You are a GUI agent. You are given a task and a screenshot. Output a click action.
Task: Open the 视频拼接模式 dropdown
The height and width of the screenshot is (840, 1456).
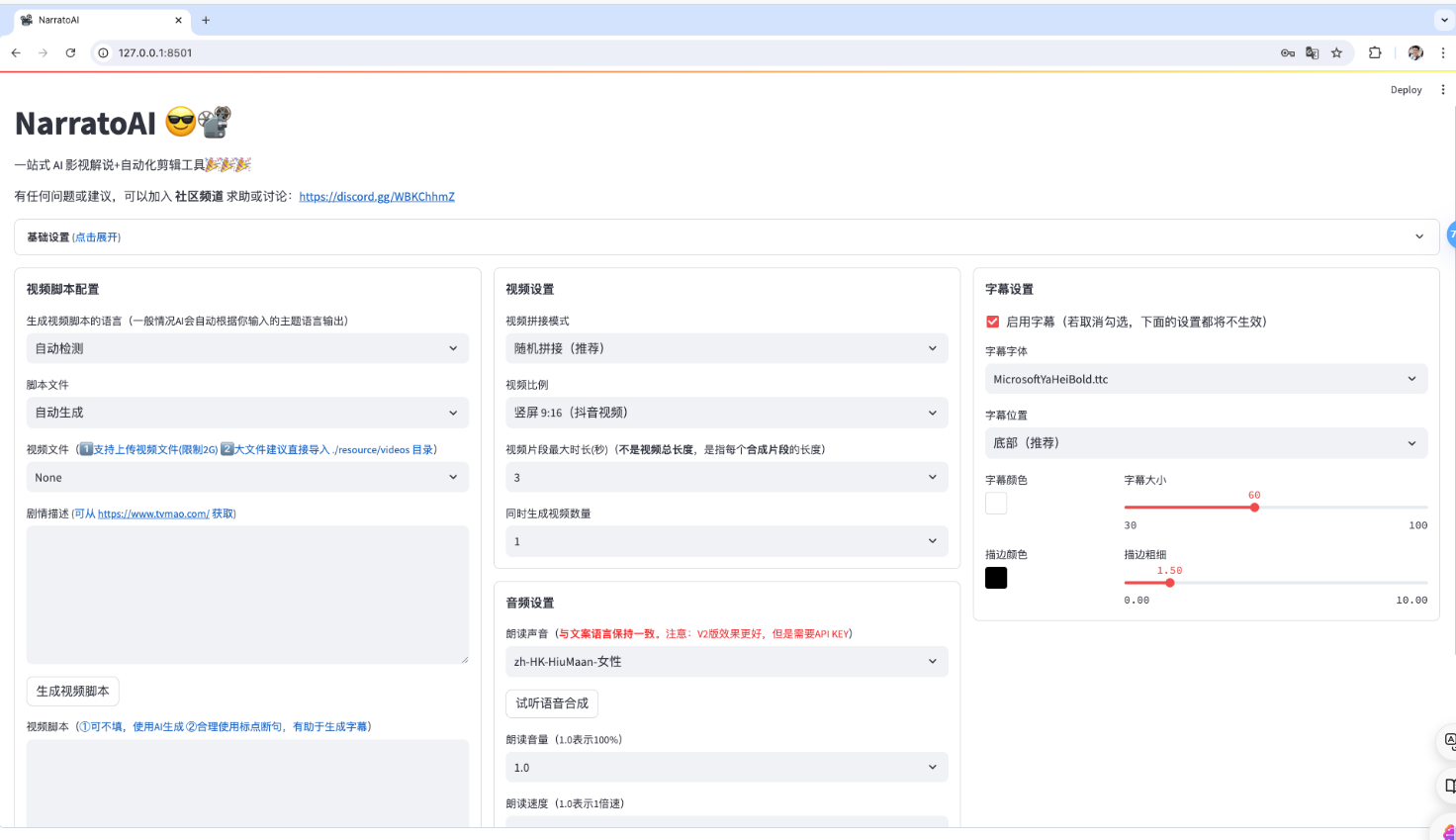(727, 348)
